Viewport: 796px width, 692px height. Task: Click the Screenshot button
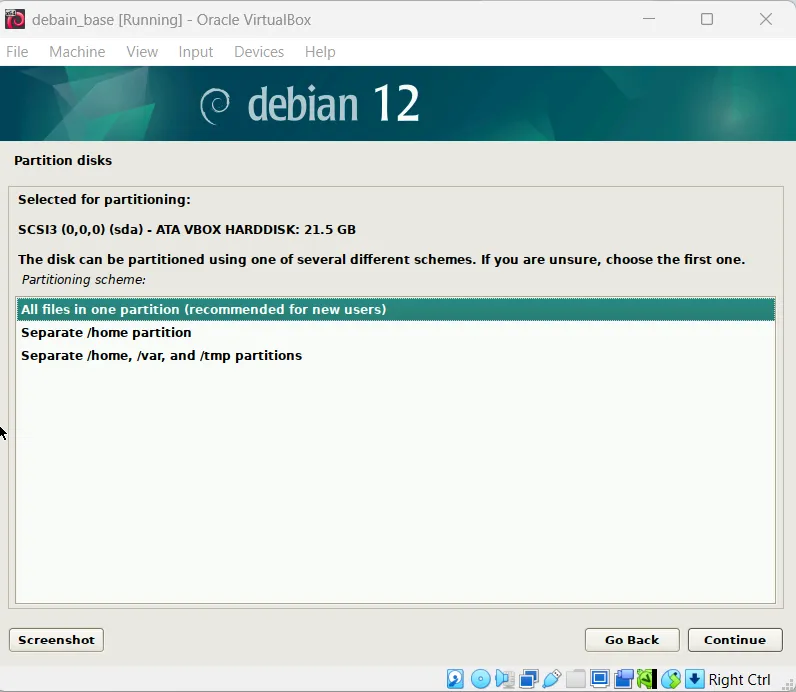click(56, 640)
